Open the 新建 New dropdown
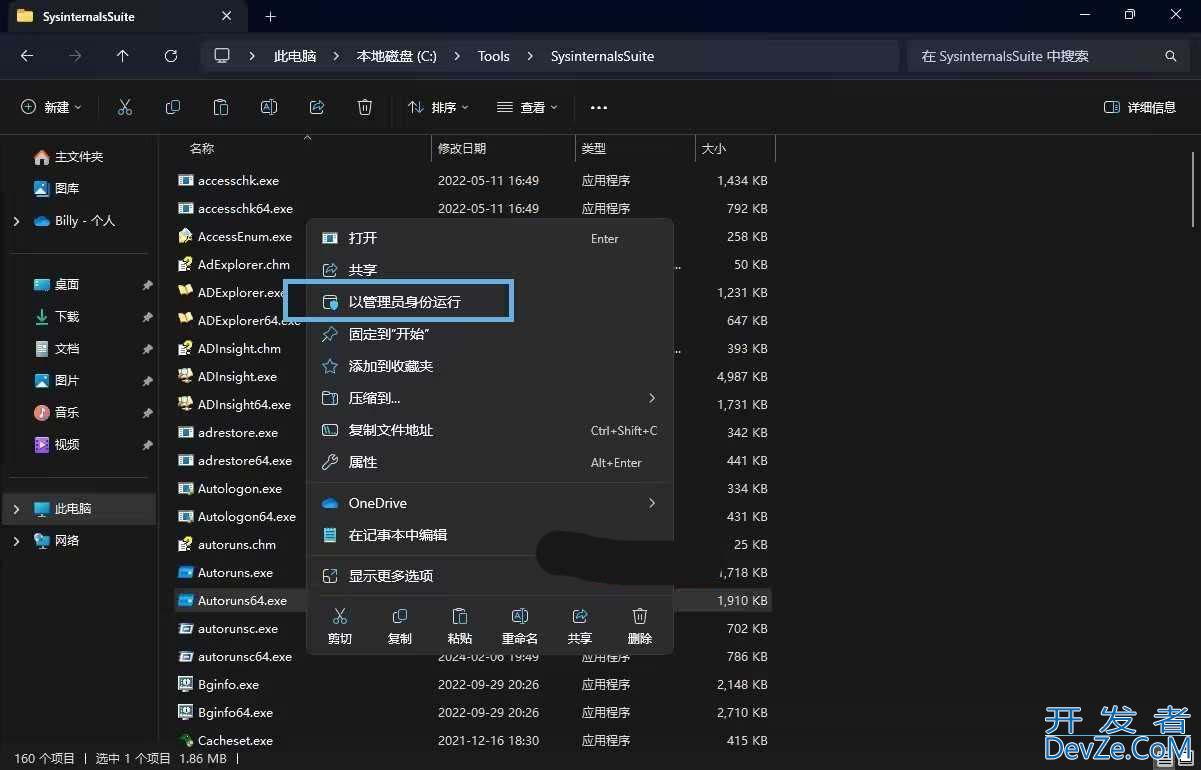 click(51, 107)
